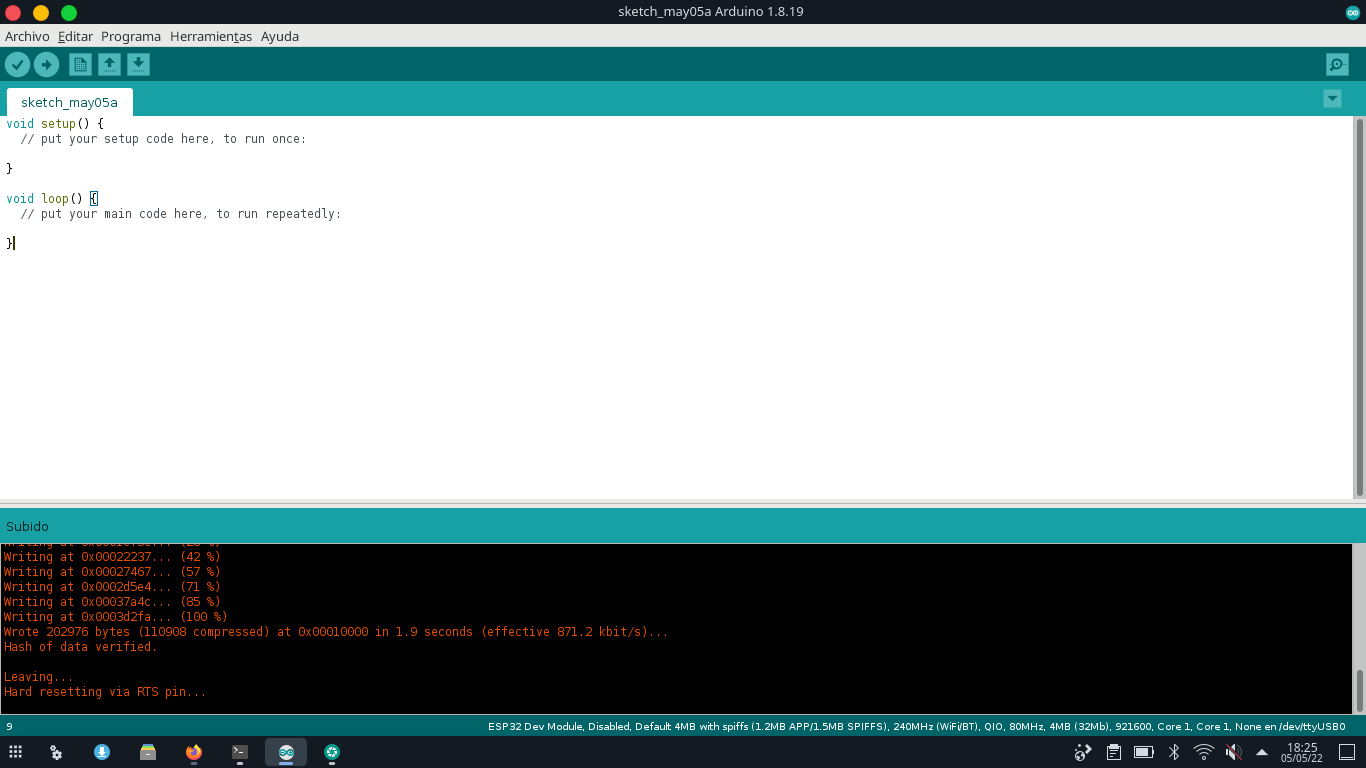Click the battery tray icon
The image size is (1366, 768).
pyautogui.click(x=1144, y=752)
